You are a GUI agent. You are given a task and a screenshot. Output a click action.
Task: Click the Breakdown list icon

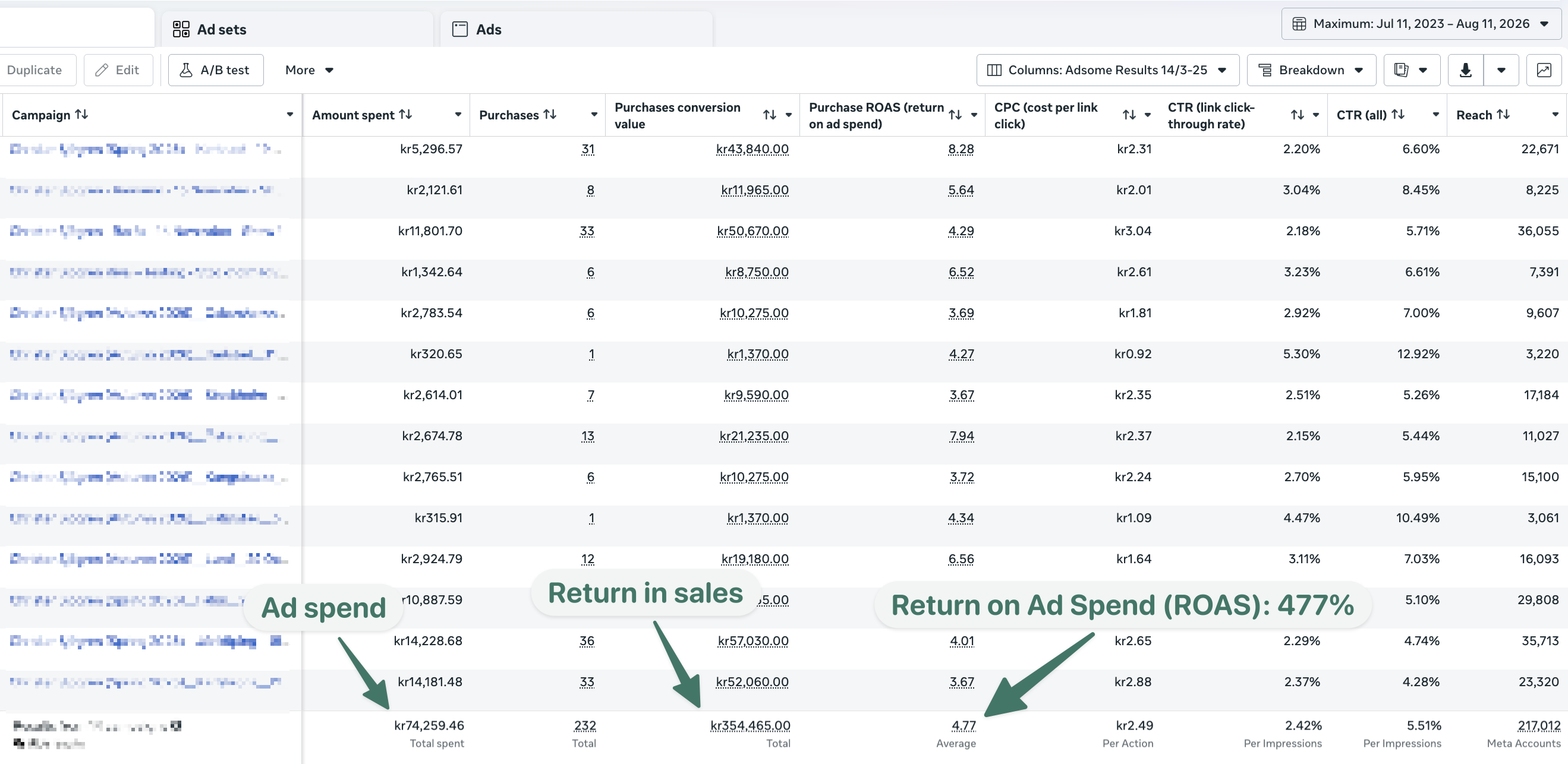(x=1264, y=70)
